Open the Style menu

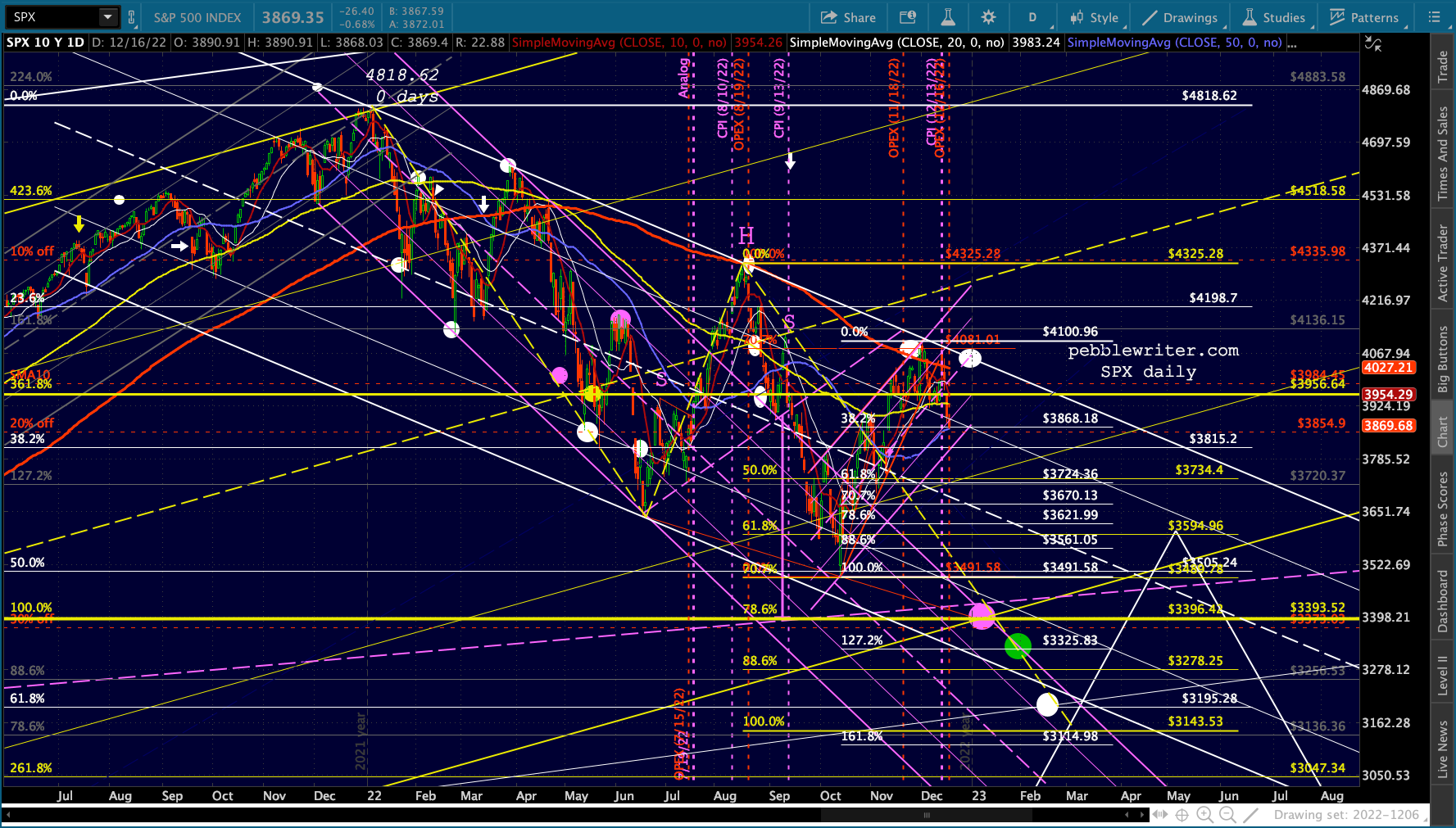(x=1094, y=17)
